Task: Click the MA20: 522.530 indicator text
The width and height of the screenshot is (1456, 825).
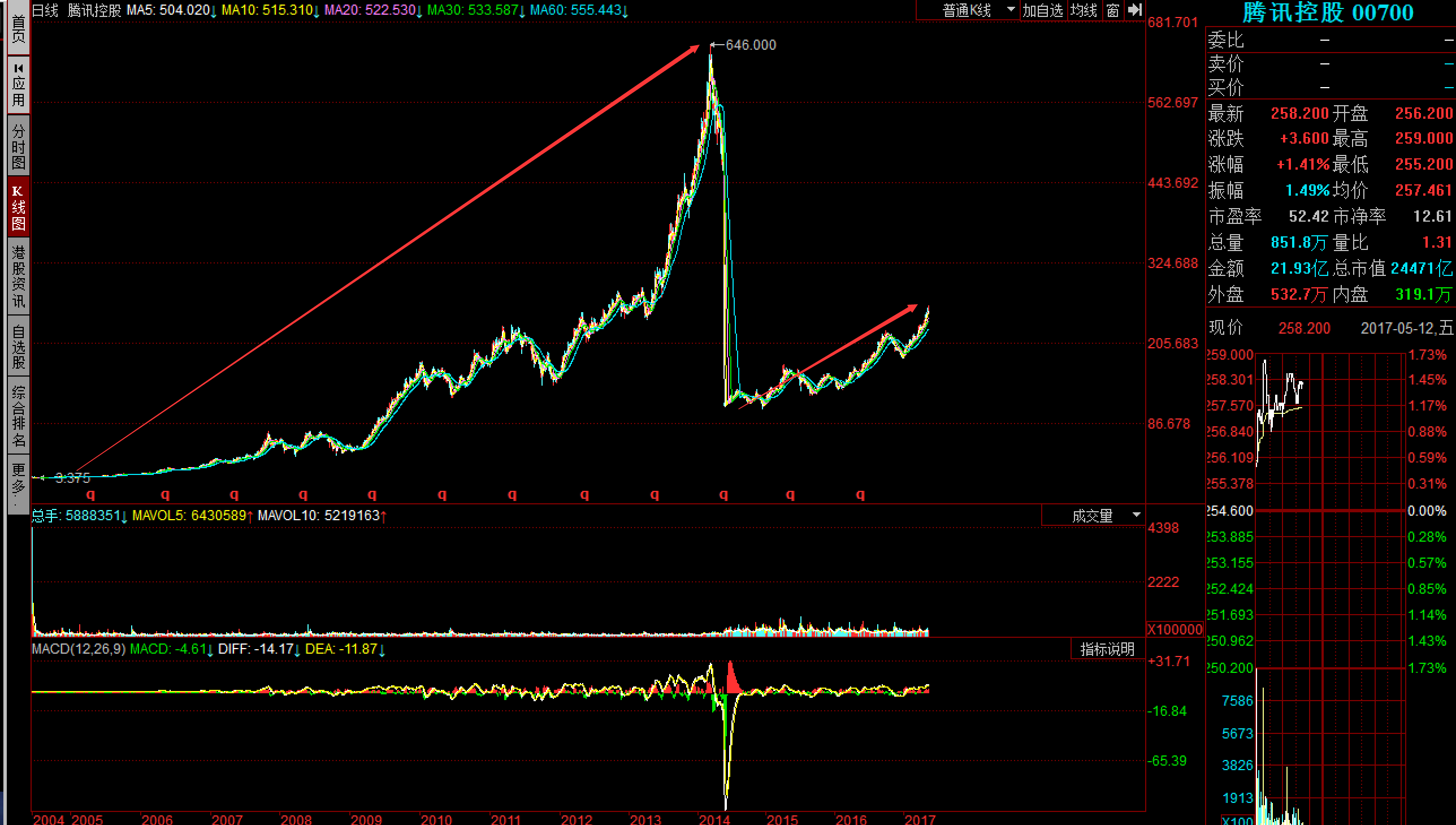Action: pyautogui.click(x=370, y=10)
